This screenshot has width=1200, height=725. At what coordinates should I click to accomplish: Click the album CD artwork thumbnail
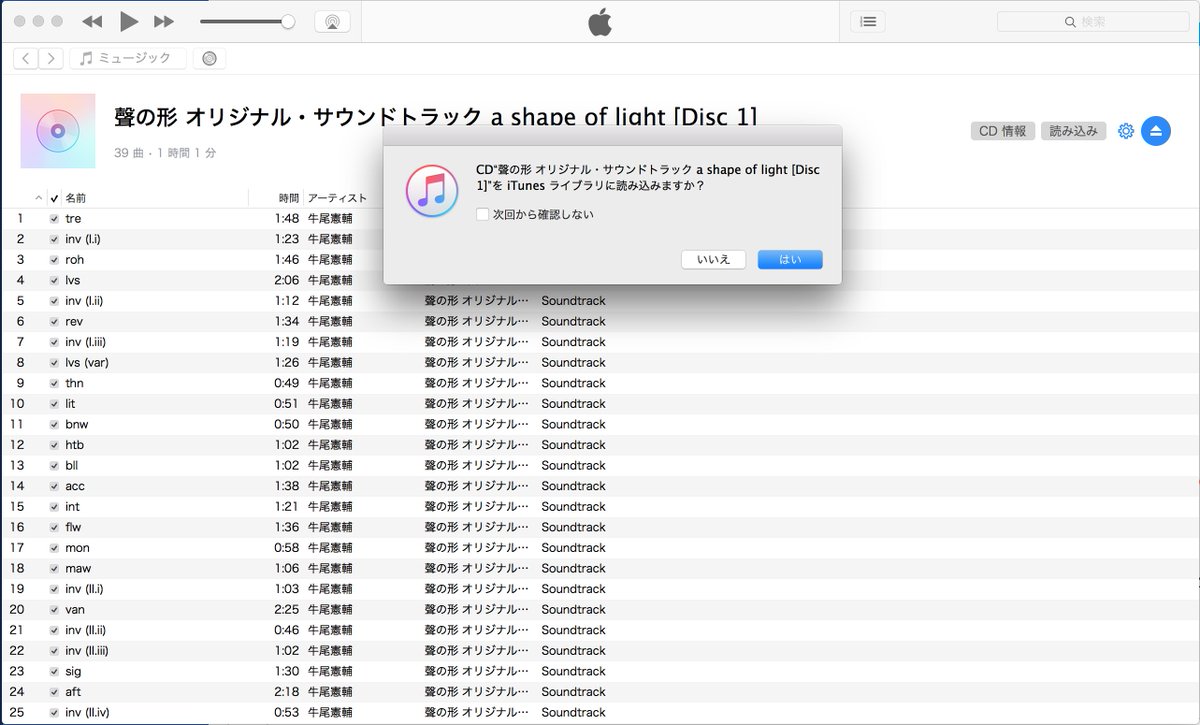pyautogui.click(x=58, y=131)
